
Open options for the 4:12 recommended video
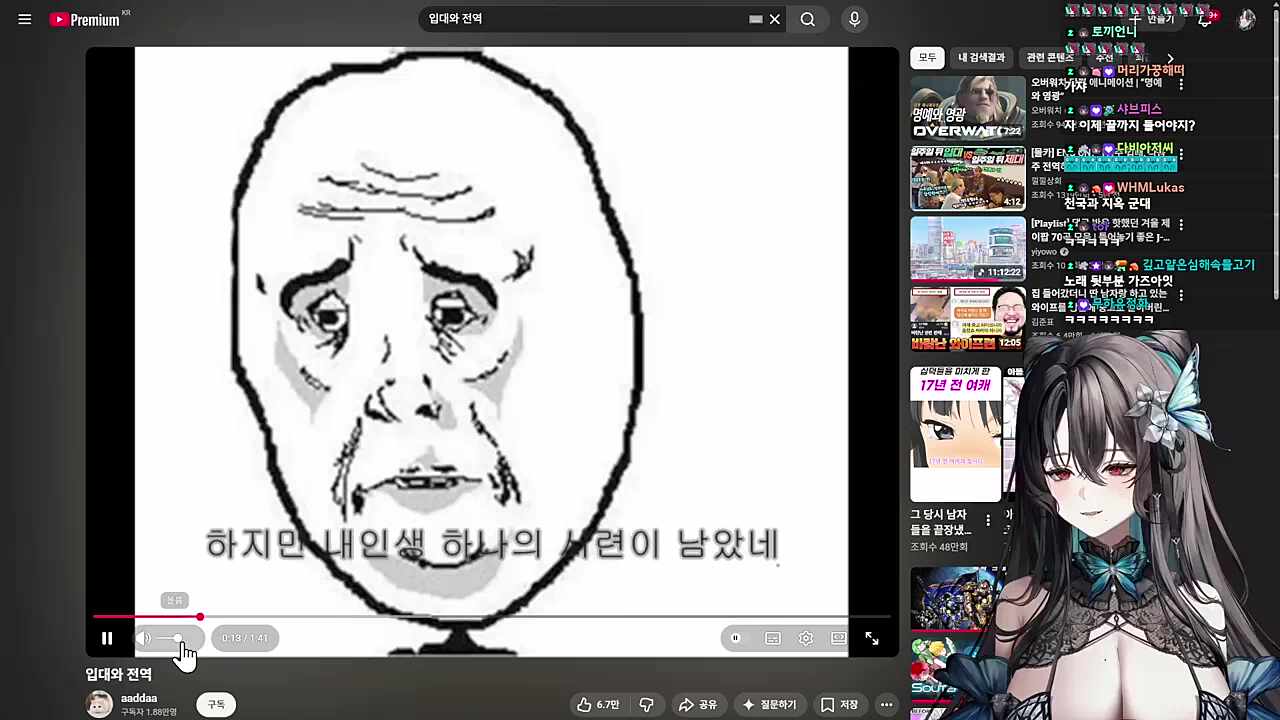(1181, 155)
